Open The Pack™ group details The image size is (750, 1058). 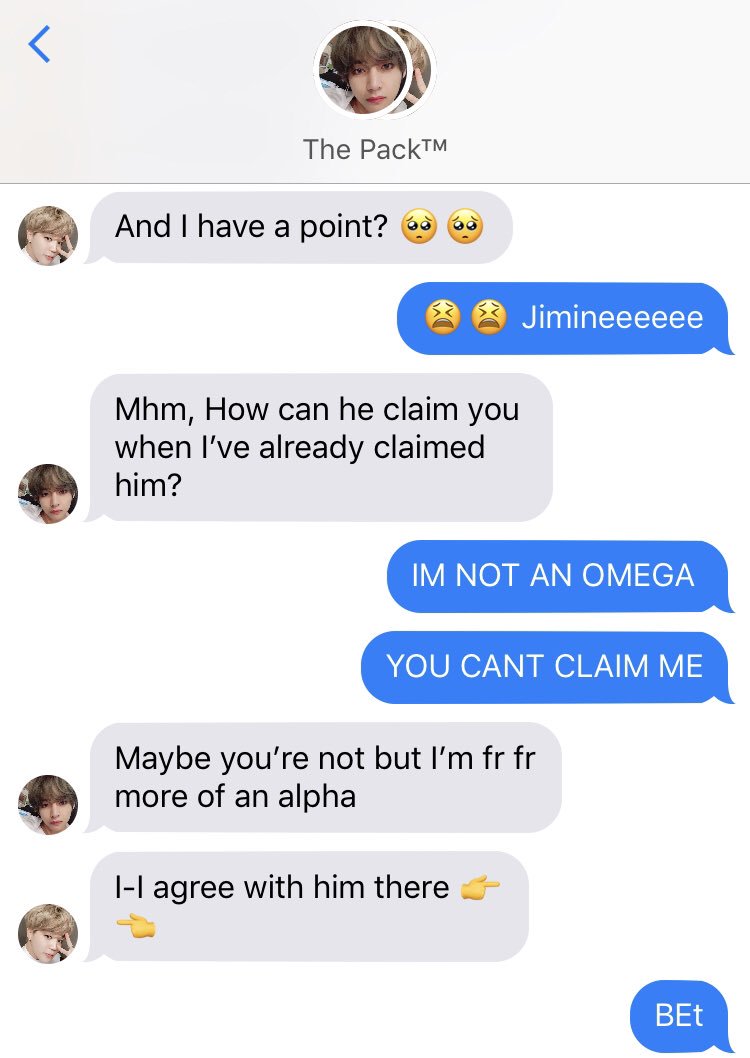click(375, 149)
